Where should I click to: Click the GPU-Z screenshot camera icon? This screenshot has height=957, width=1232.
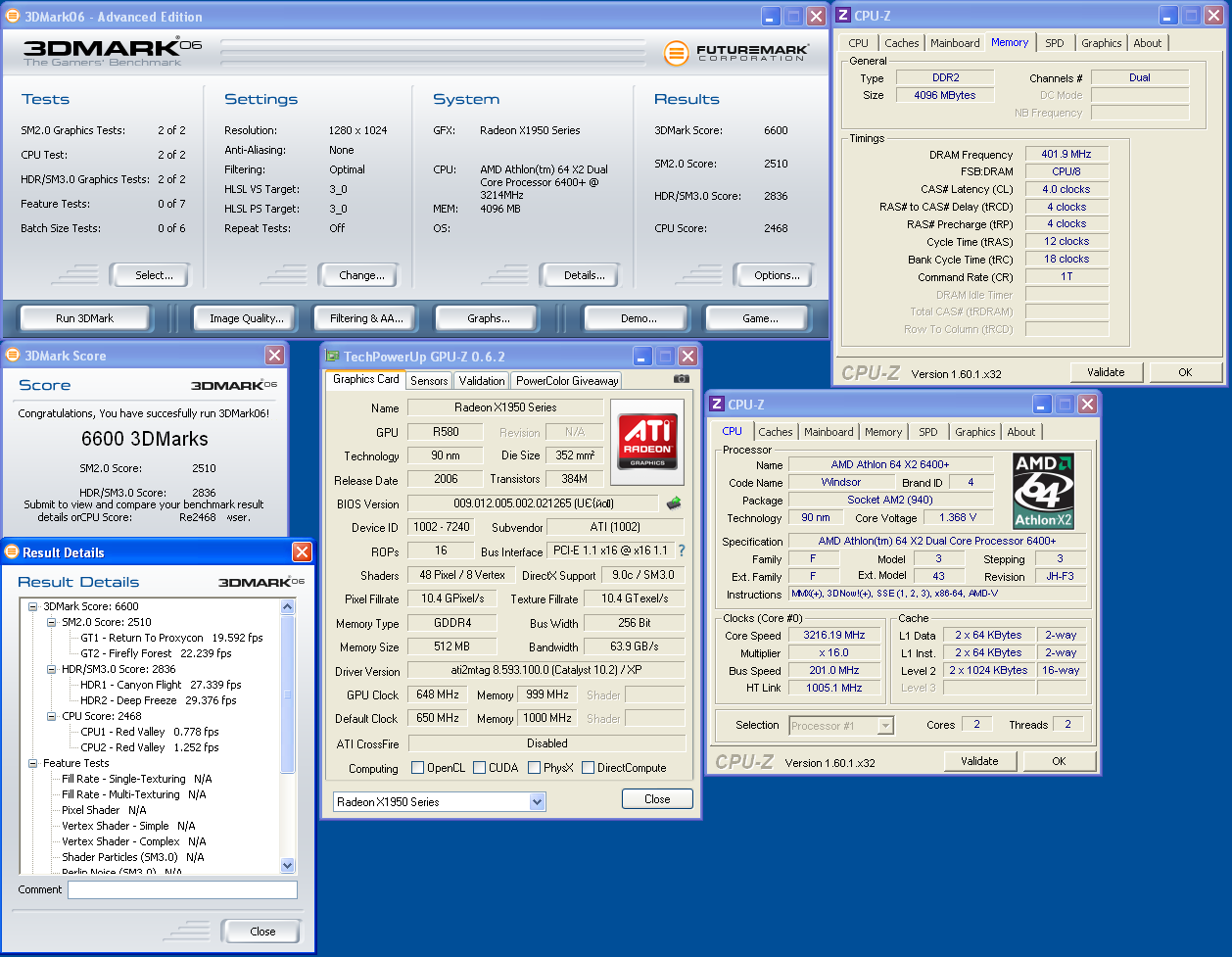tap(682, 379)
